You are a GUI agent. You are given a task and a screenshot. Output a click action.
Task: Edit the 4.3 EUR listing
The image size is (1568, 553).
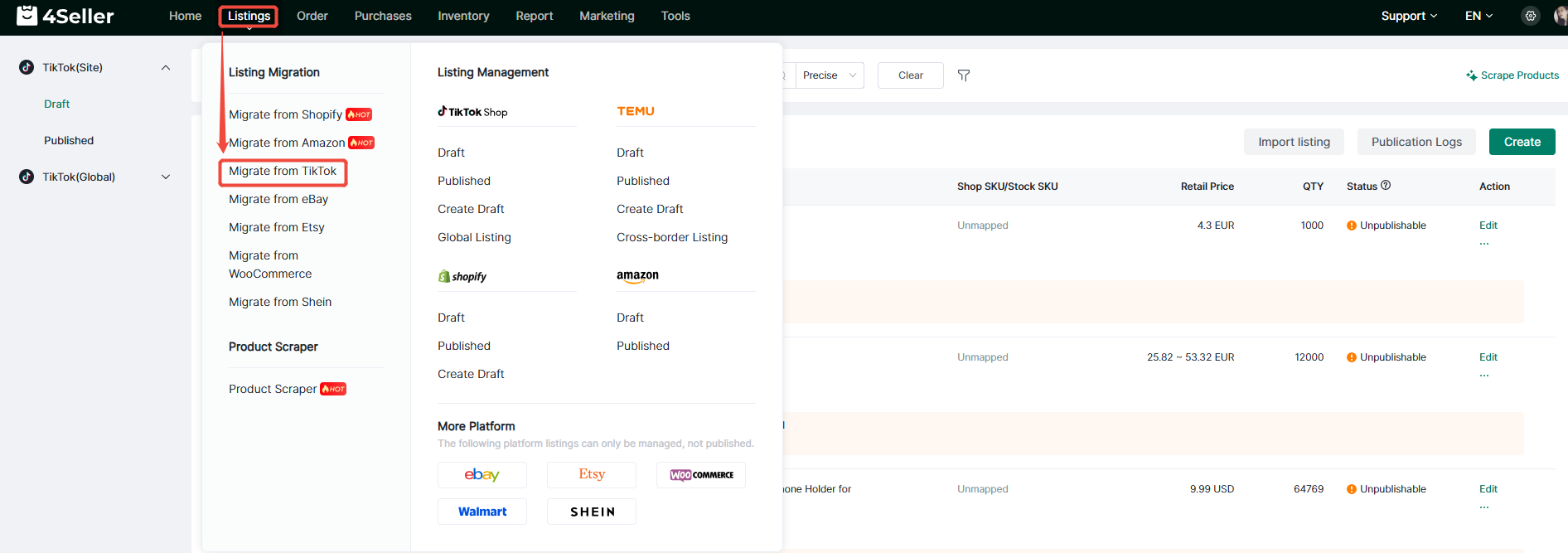(1488, 226)
